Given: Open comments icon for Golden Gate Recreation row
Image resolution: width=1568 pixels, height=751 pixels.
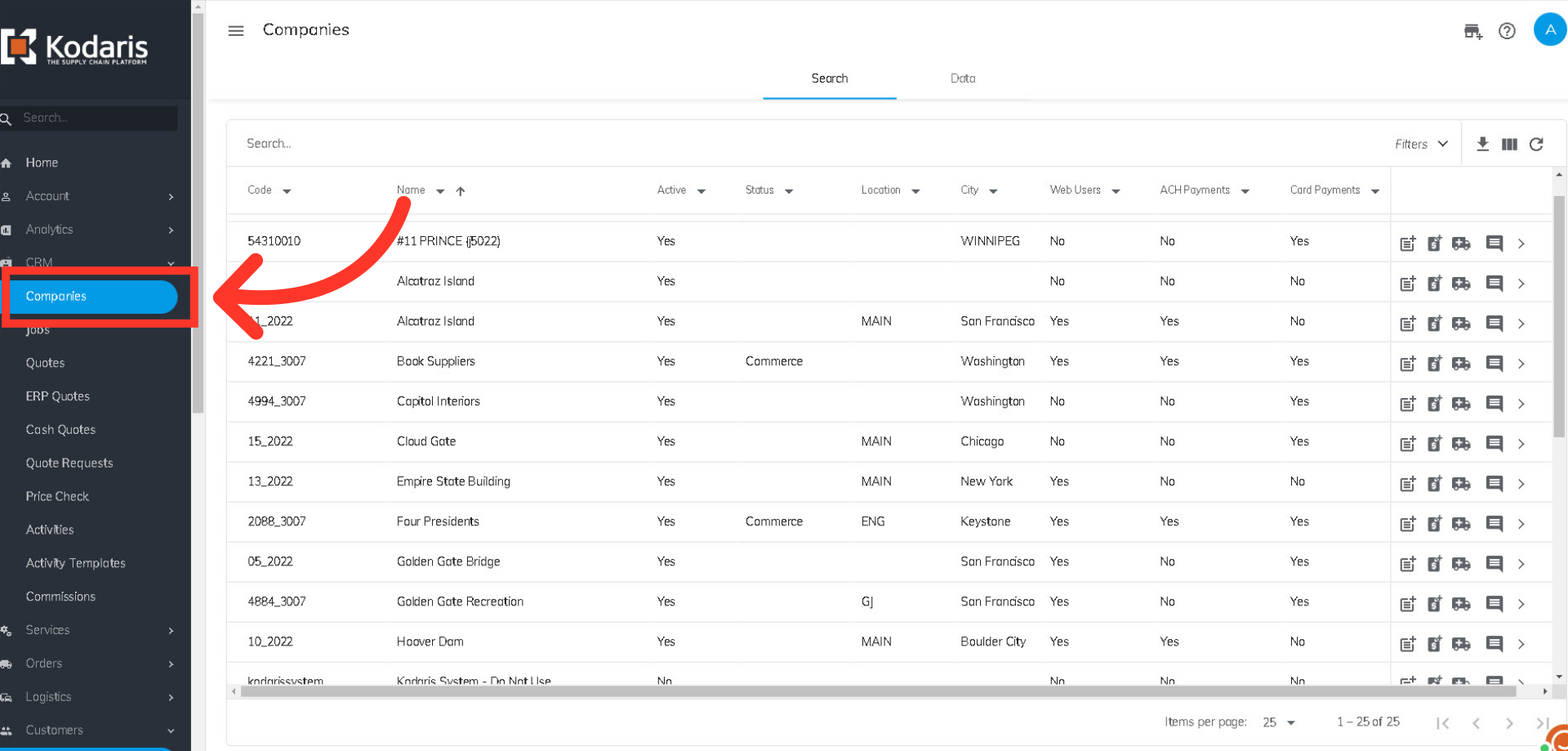Looking at the screenshot, I should (x=1494, y=603).
